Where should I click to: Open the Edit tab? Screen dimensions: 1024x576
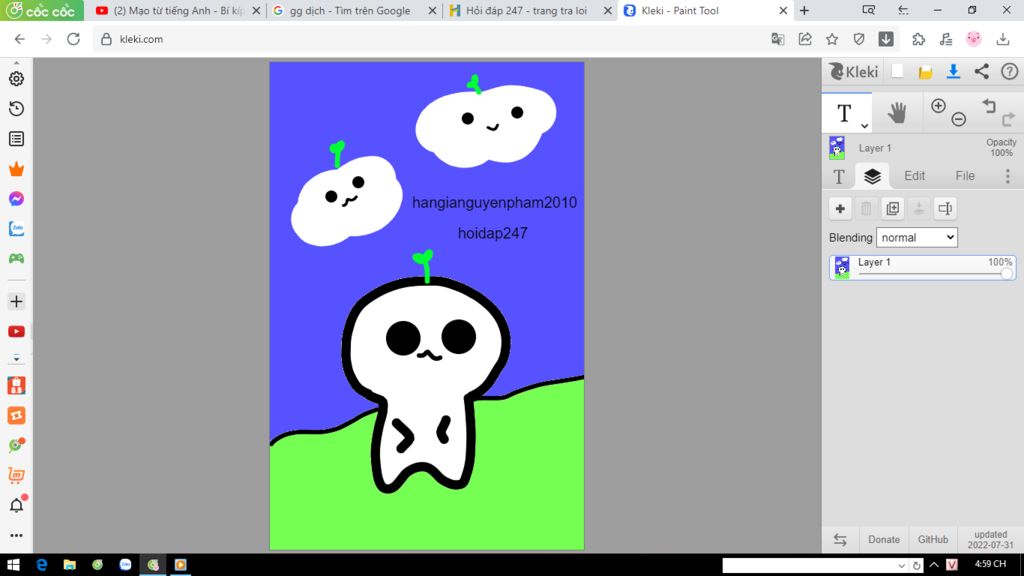tap(914, 176)
